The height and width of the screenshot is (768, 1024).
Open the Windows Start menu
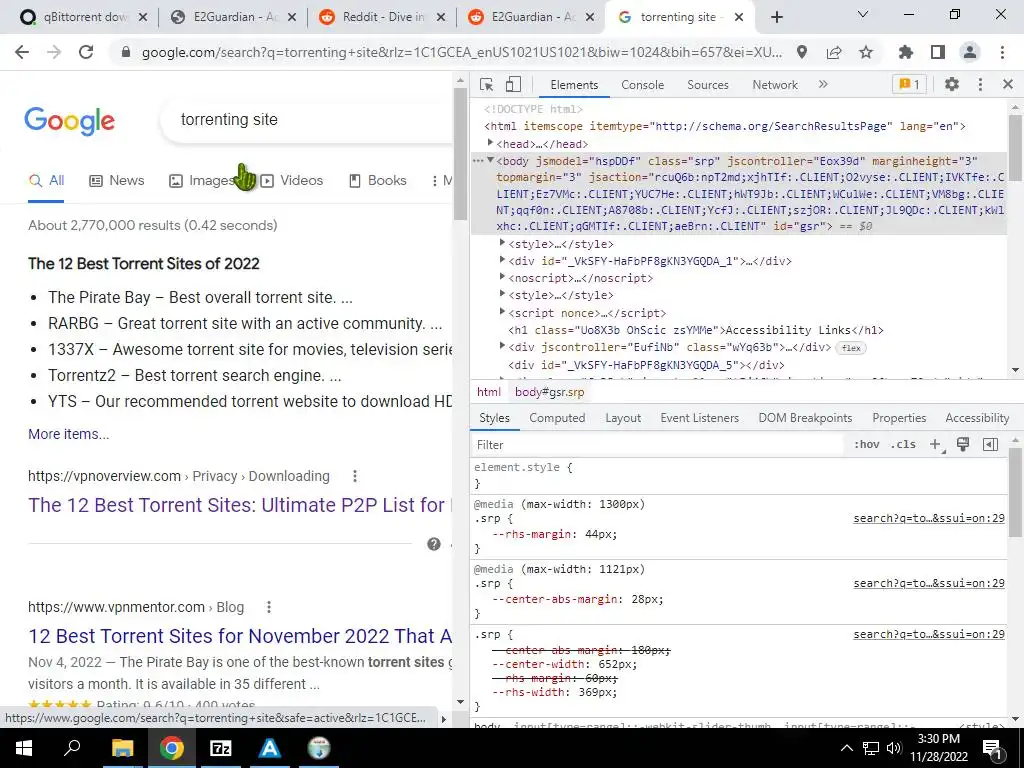click(x=24, y=748)
